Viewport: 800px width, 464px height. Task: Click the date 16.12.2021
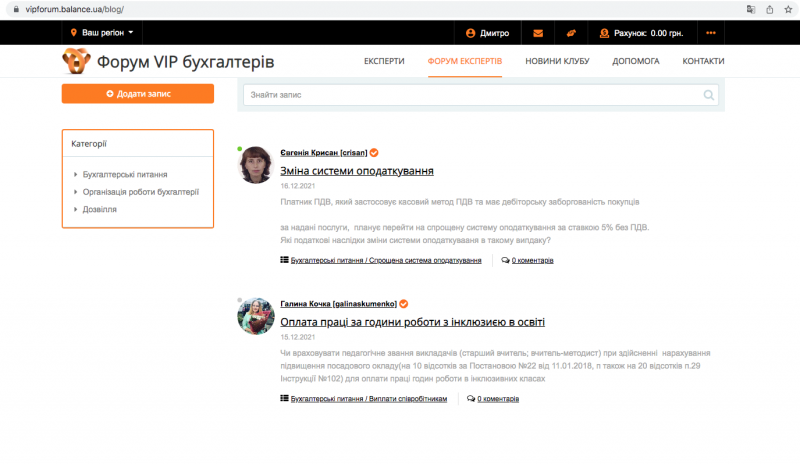click(297, 186)
